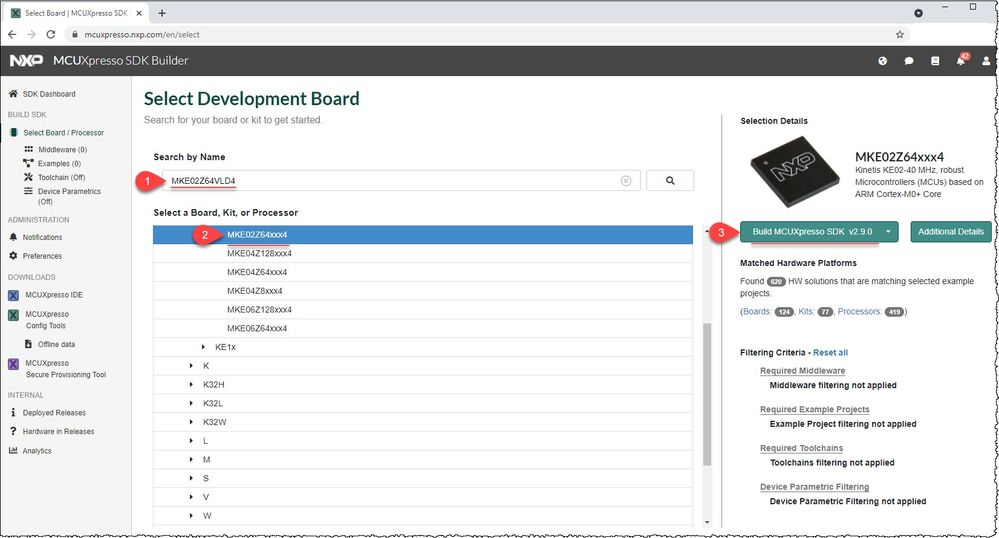Click the processor list scrollbar thumb
The image size is (999, 538).
pos(707,394)
